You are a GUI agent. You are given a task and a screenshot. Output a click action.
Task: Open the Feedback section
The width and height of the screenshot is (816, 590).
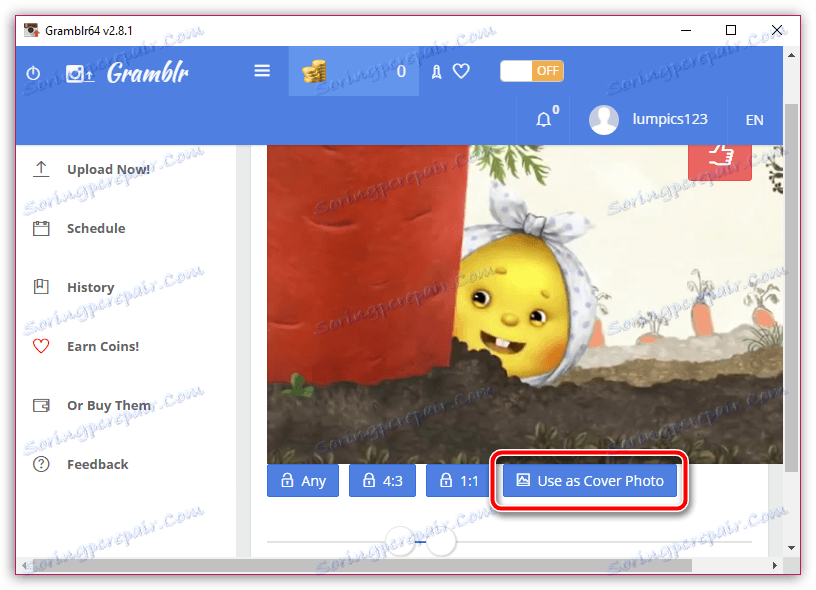(98, 464)
